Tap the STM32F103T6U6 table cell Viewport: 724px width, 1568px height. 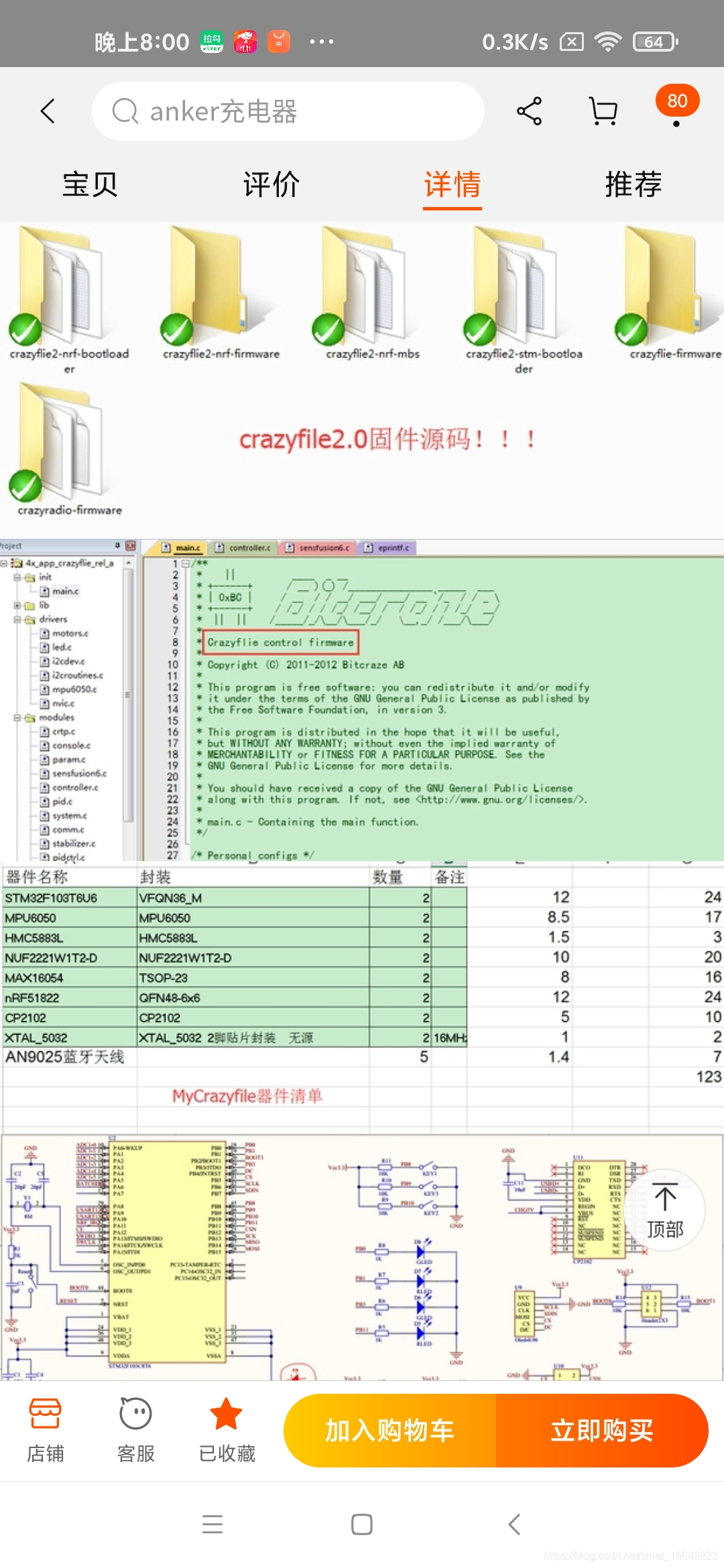click(70, 898)
